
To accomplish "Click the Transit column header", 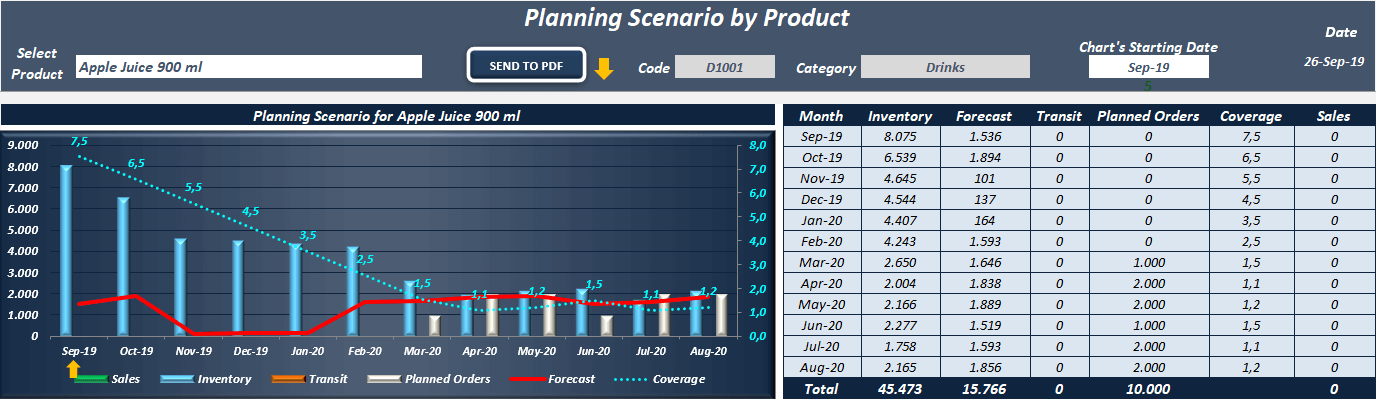I will point(1059,116).
